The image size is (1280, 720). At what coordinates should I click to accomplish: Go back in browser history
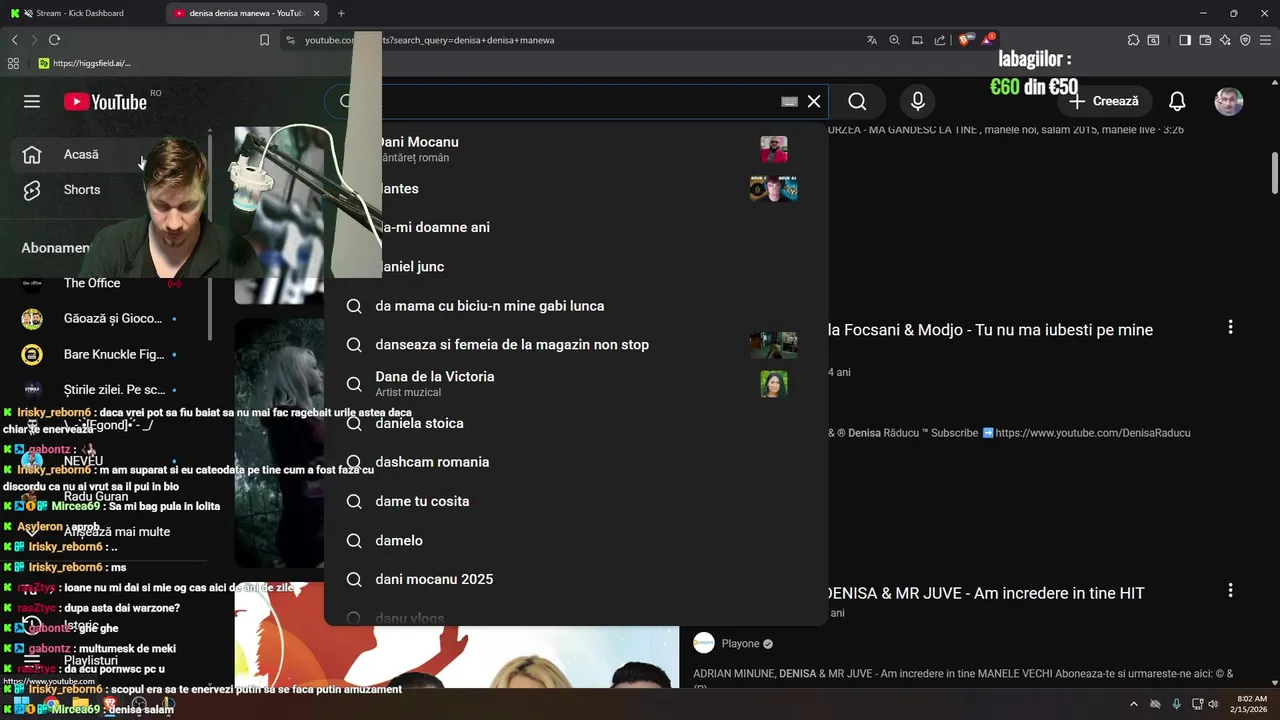[14, 40]
